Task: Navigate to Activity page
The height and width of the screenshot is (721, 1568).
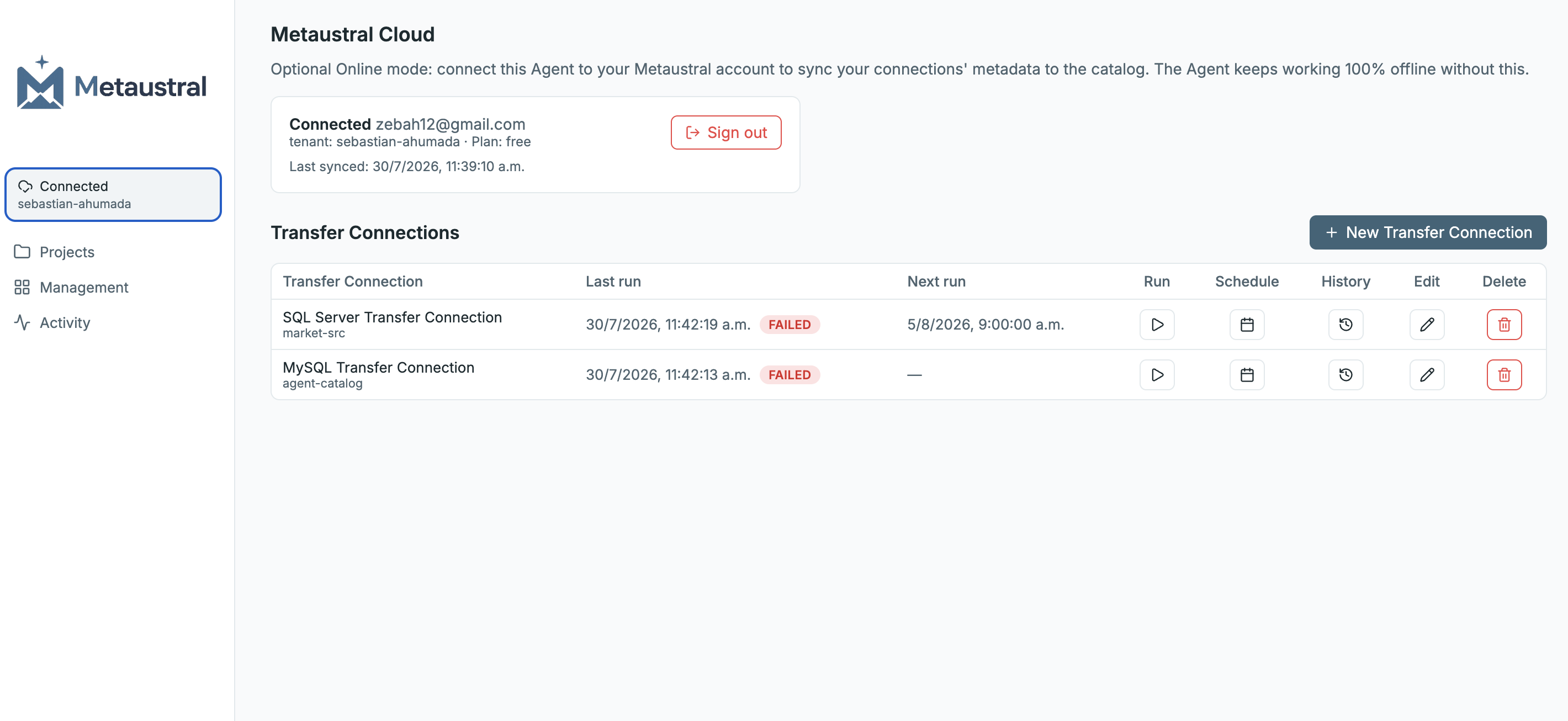Action: click(65, 322)
